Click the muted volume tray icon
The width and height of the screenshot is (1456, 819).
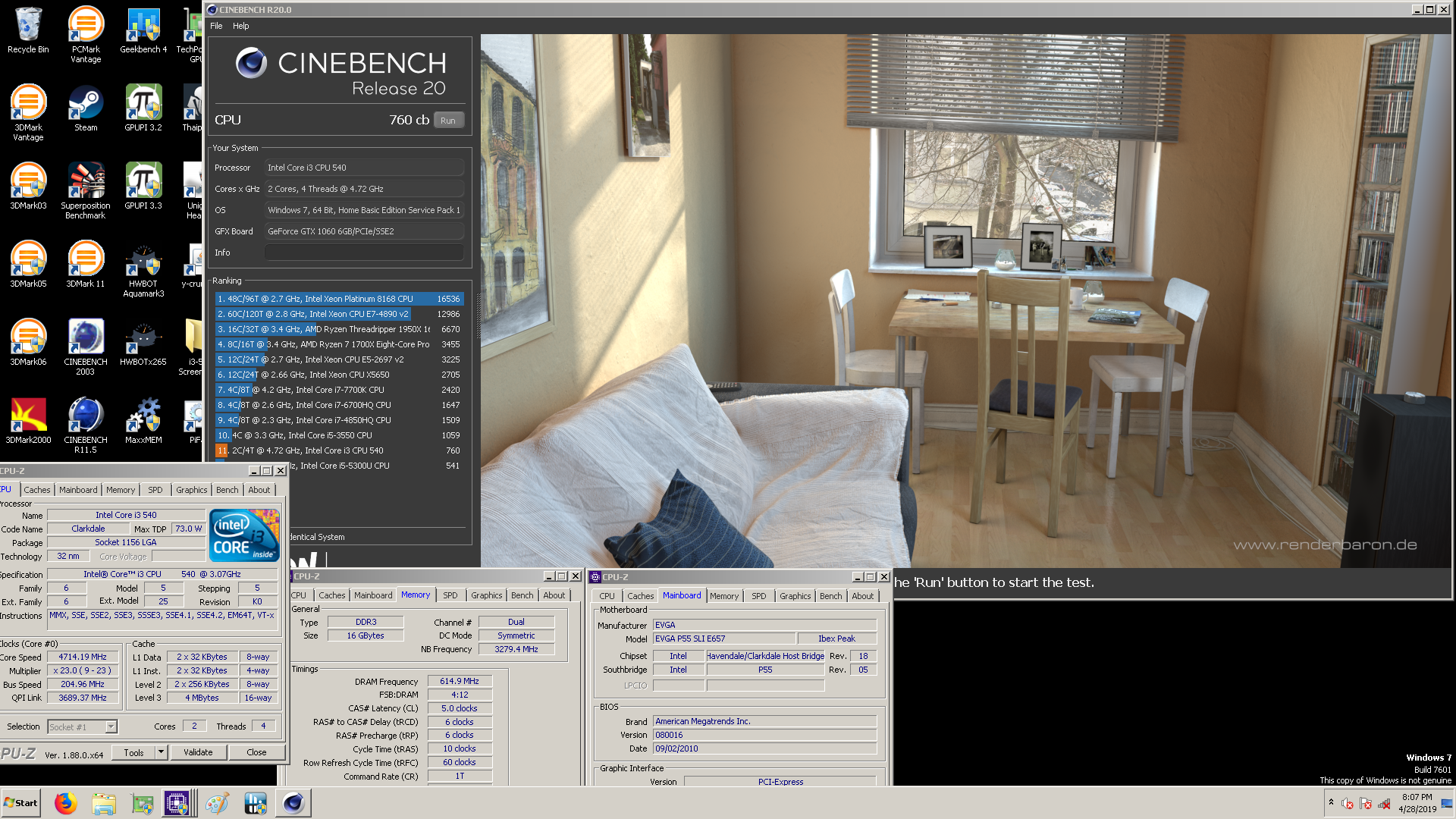pos(1347,804)
